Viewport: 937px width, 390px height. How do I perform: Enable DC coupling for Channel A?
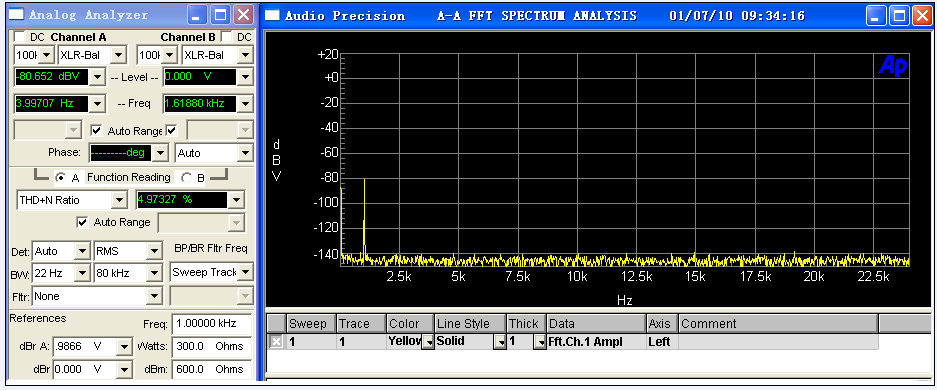tap(20, 37)
